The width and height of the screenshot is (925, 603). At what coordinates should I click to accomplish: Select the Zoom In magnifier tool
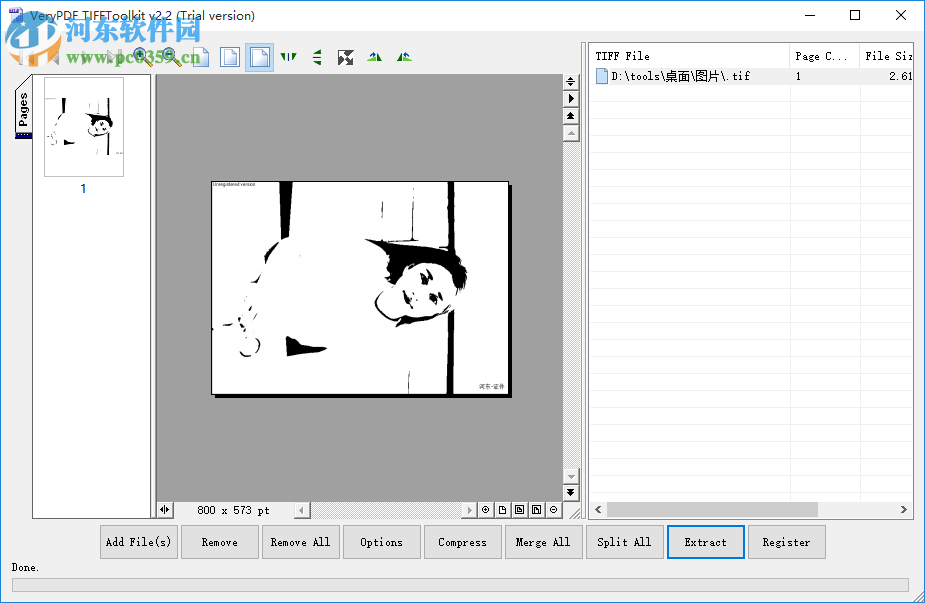click(141, 57)
